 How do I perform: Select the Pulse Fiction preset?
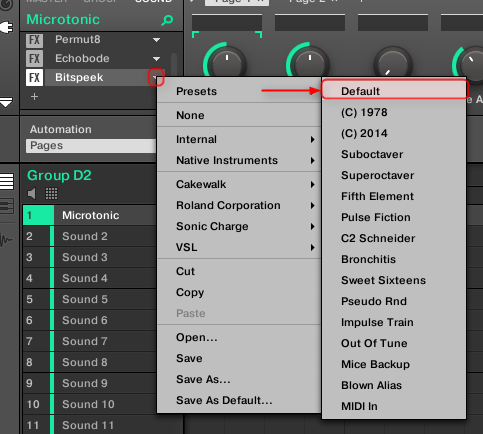pos(394,217)
